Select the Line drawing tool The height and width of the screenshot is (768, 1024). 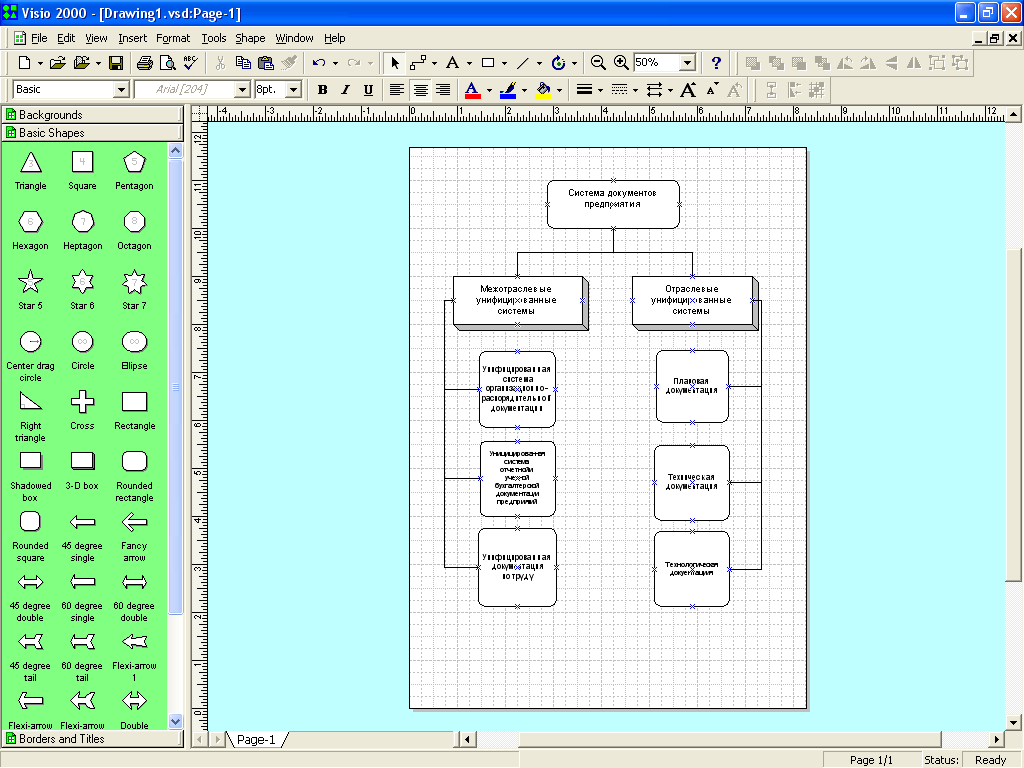pyautogui.click(x=522, y=63)
